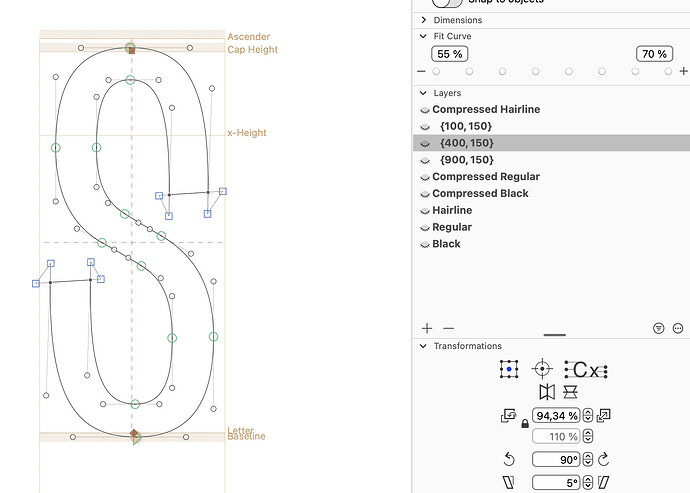Click the transformation origin grid icon
Image resolution: width=690 pixels, height=493 pixels.
(x=509, y=369)
